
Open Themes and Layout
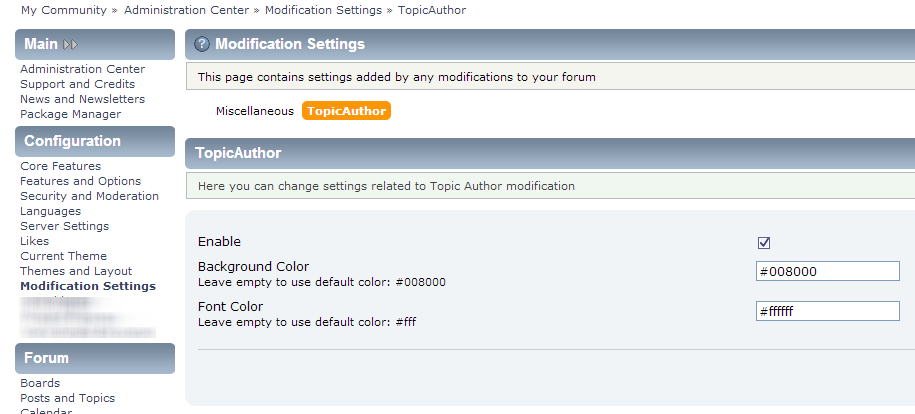76,271
